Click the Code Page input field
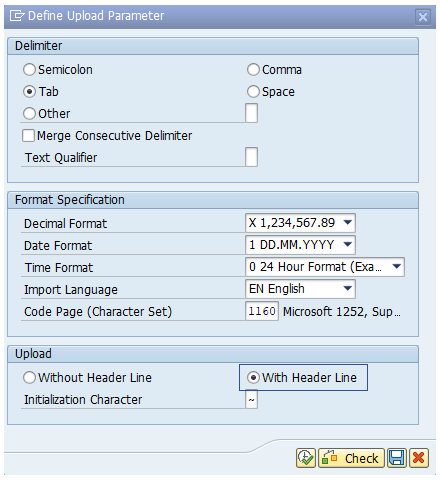Viewport: 440px width, 483px height. pyautogui.click(x=262, y=311)
